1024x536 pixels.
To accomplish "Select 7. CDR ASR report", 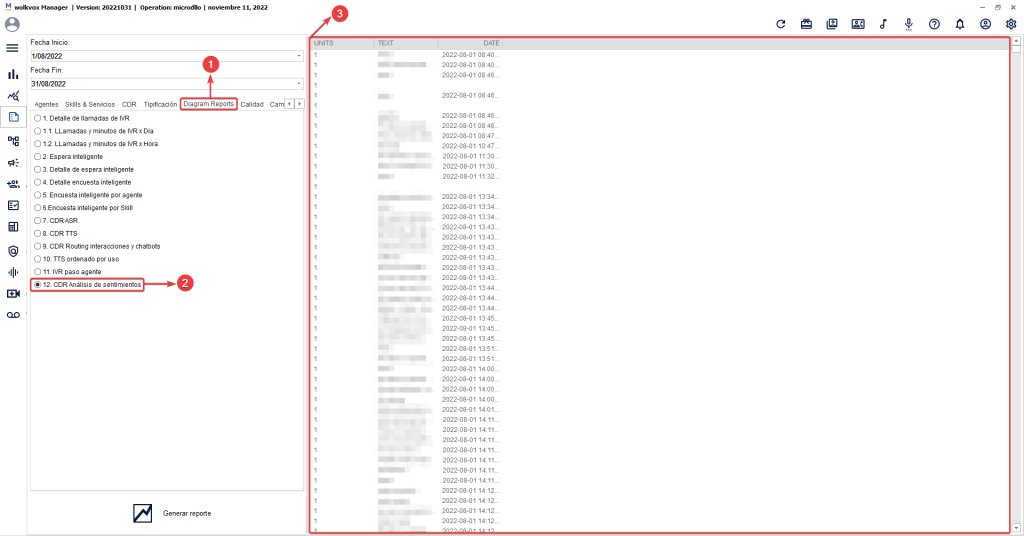I will 56,221.
